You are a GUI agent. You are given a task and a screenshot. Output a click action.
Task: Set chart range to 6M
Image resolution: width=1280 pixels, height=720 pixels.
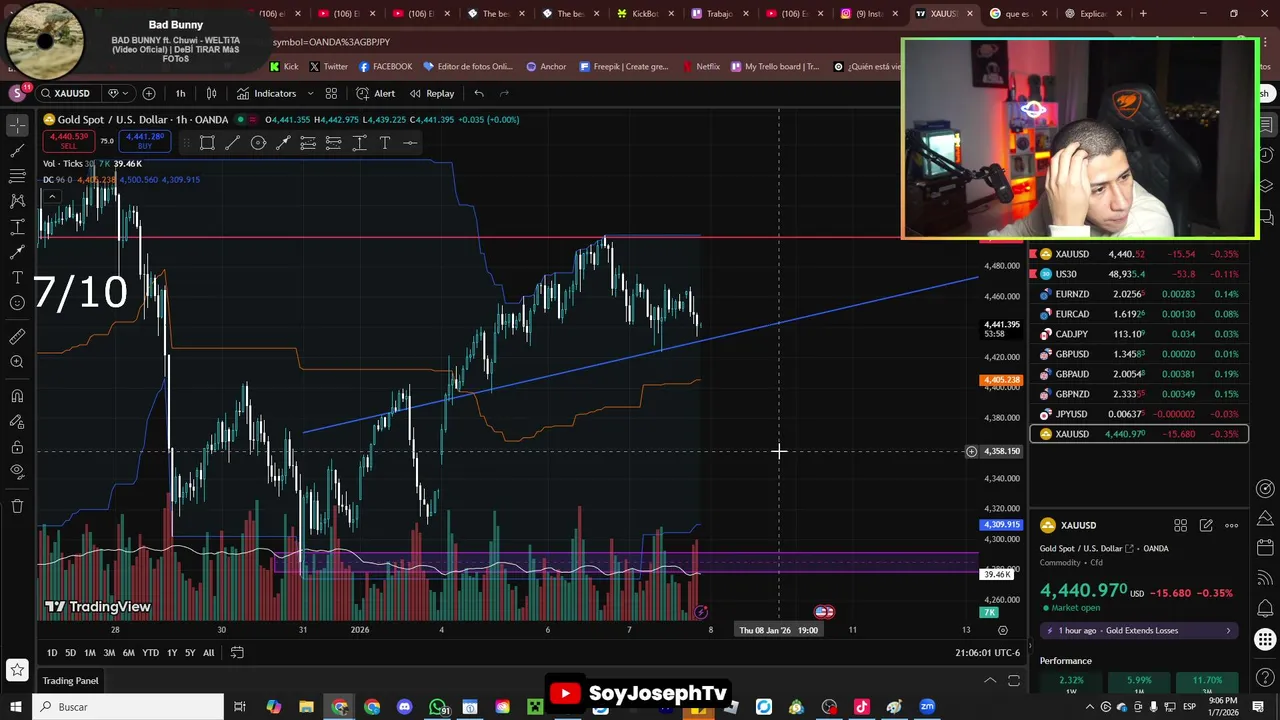128,653
